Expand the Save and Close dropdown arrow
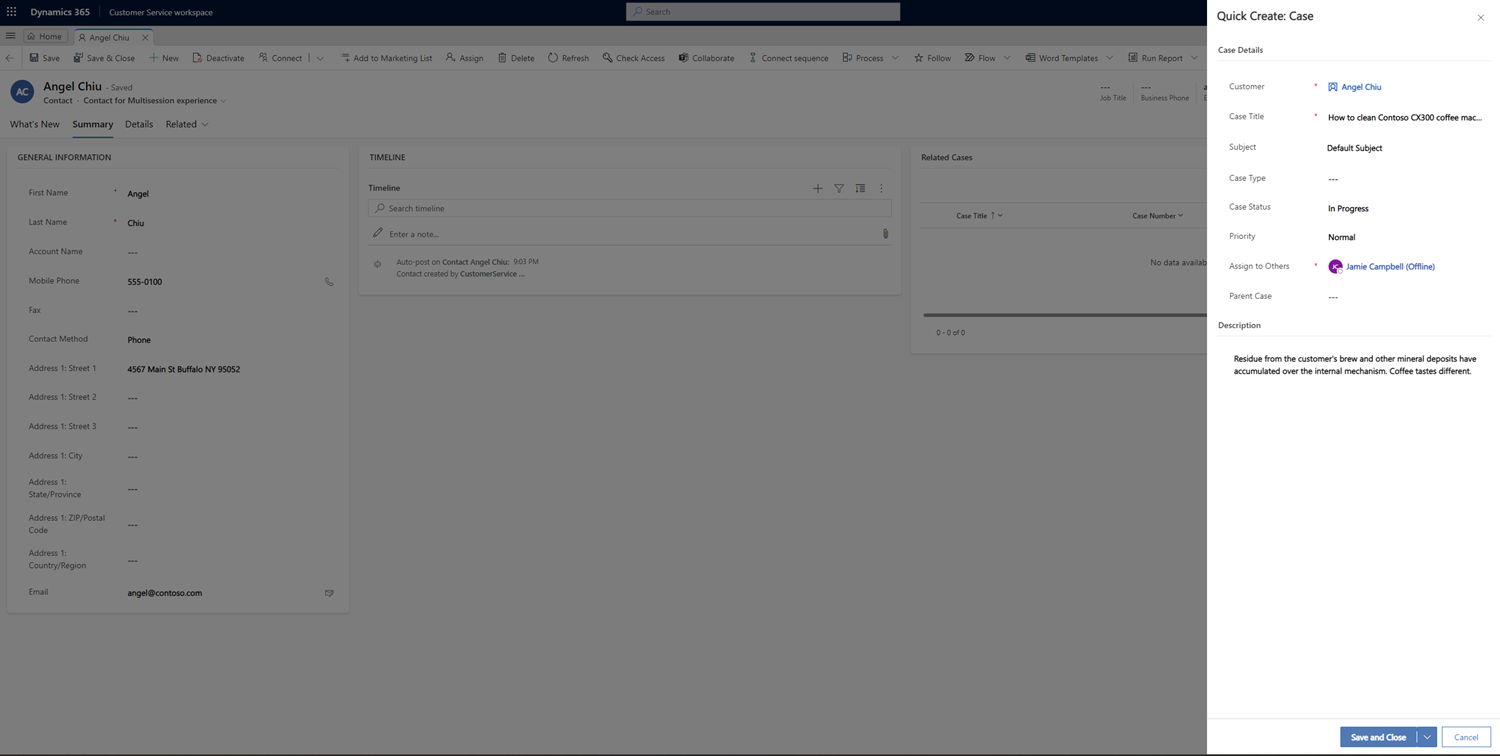Viewport: 1500px width, 756px height. coord(1427,737)
